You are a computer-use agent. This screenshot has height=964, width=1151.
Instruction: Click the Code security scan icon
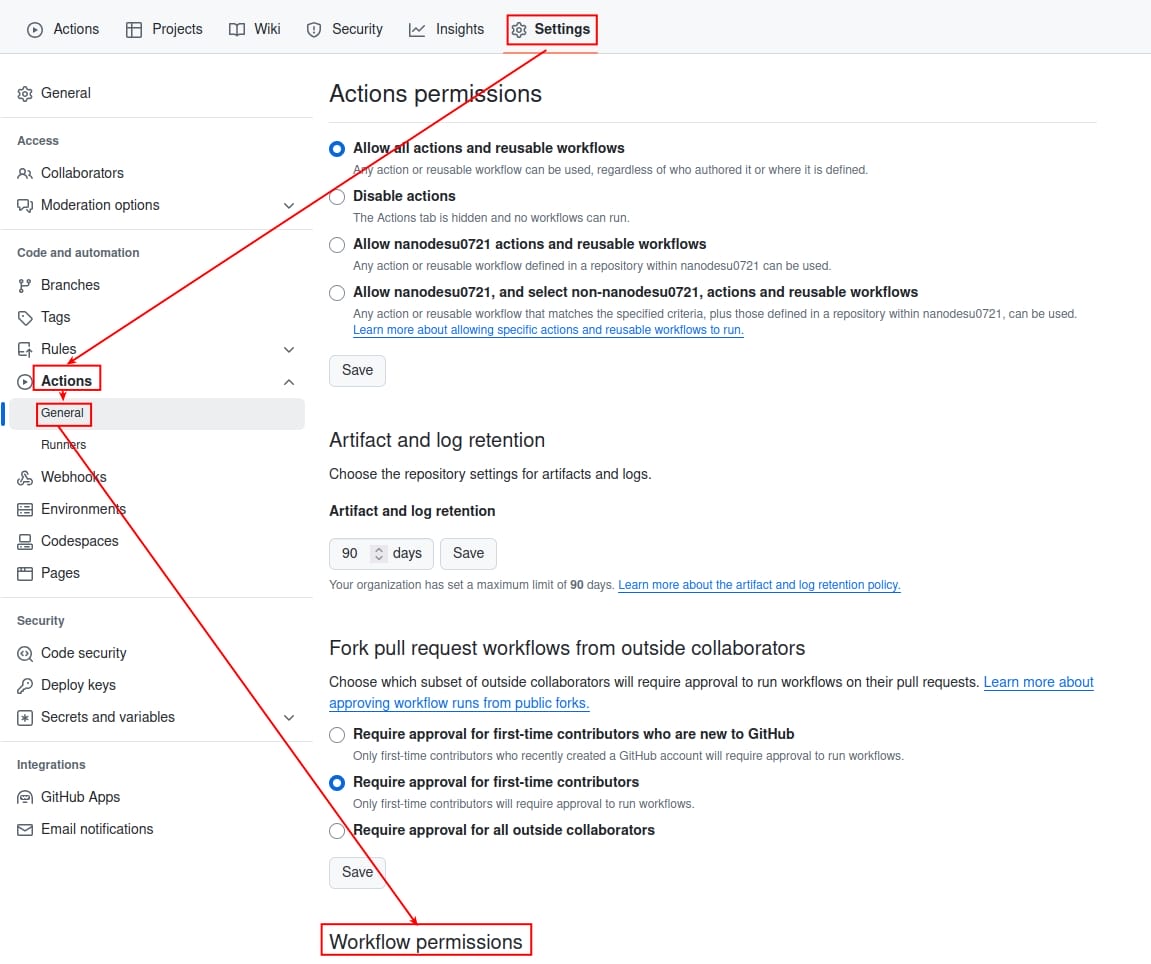point(25,653)
